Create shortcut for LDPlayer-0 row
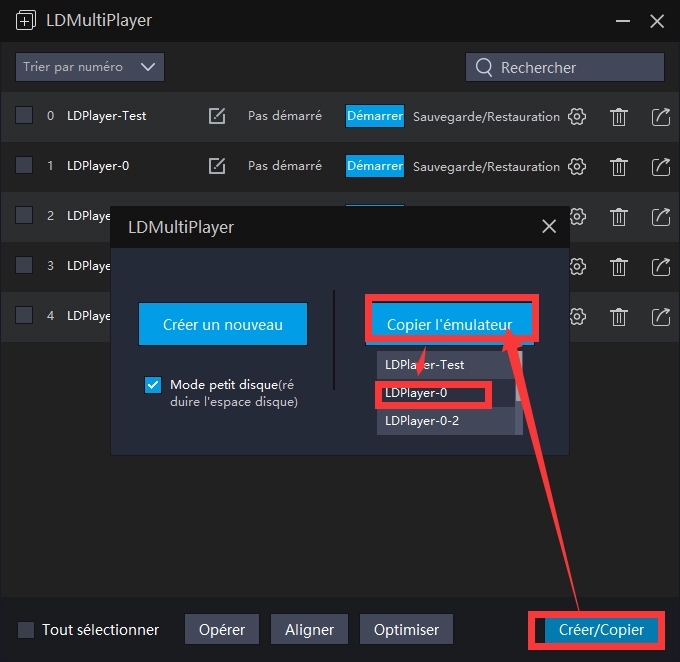The height and width of the screenshot is (662, 680). point(661,167)
